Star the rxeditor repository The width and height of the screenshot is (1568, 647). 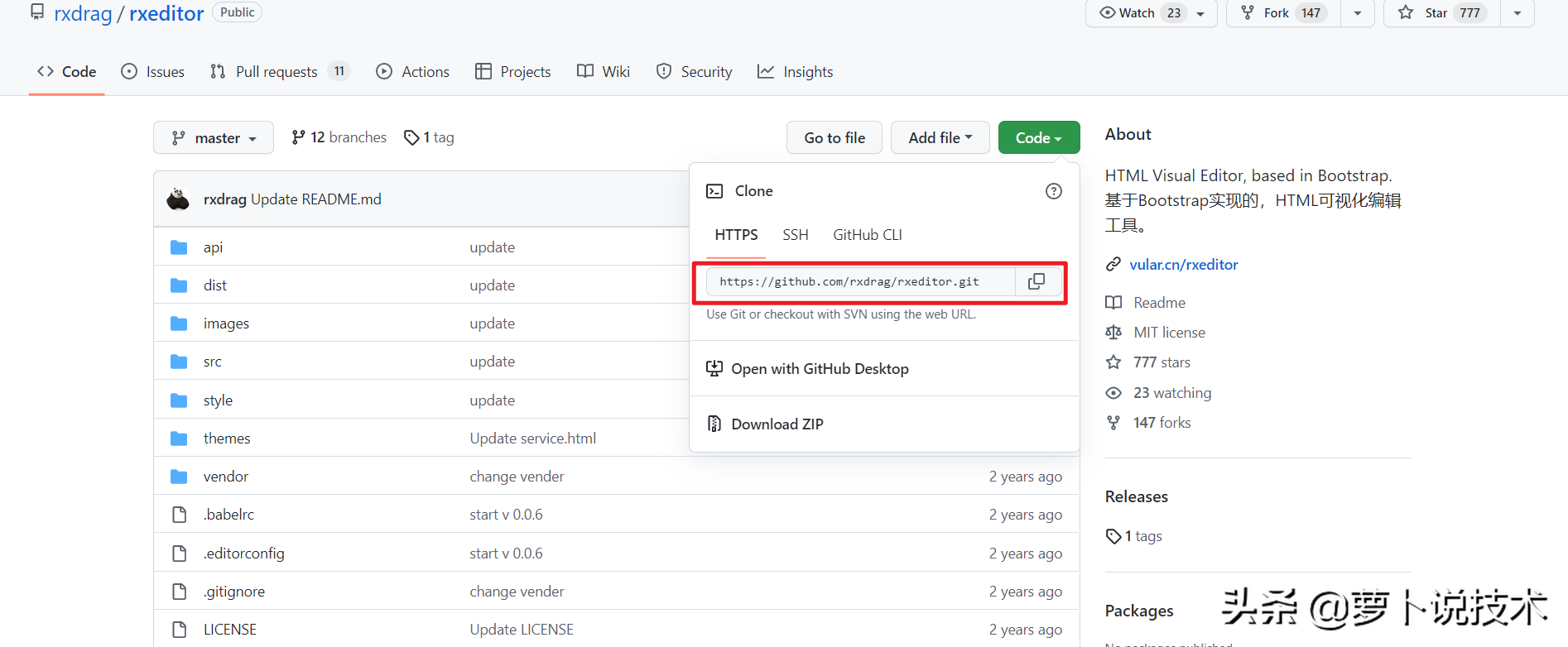[x=1442, y=12]
